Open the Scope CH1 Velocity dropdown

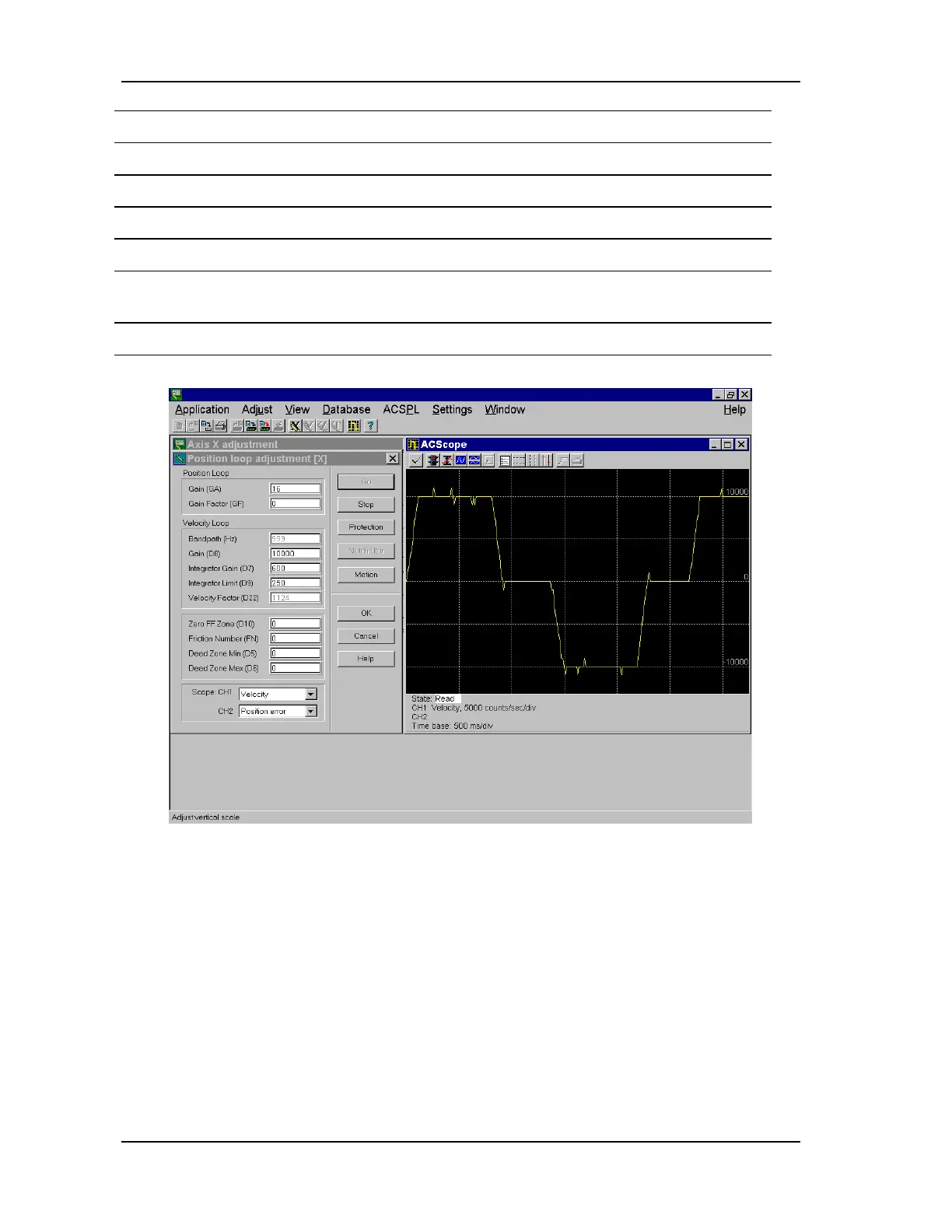pyautogui.click(x=311, y=694)
